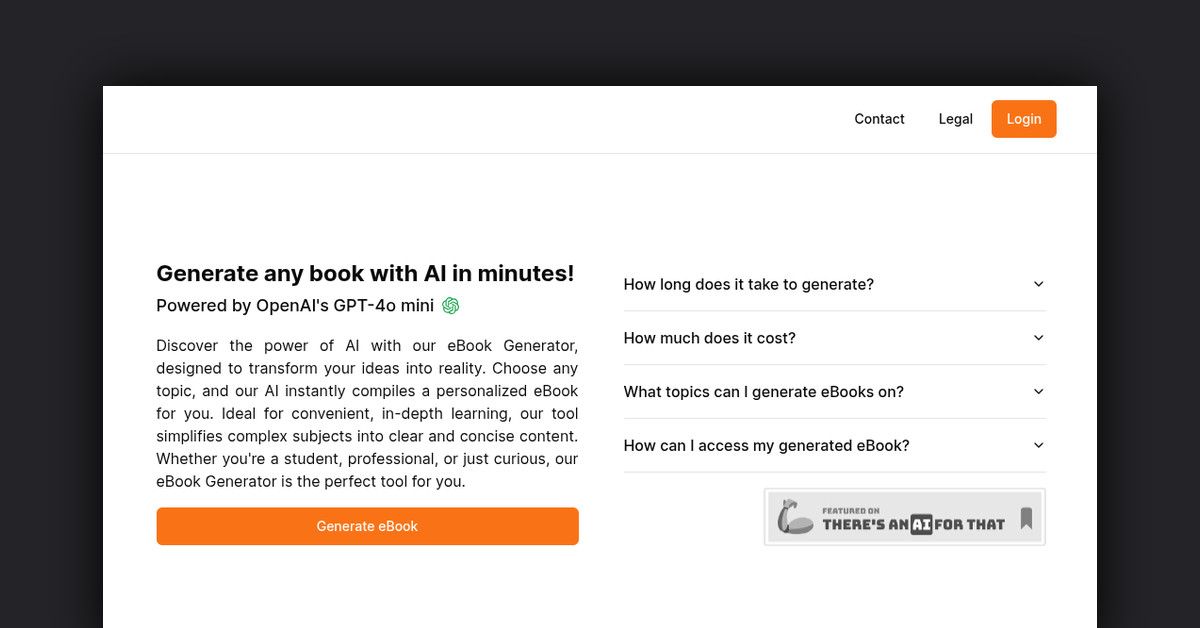Click the OpenAI logo icon beside GPT-4o mini

(x=450, y=305)
